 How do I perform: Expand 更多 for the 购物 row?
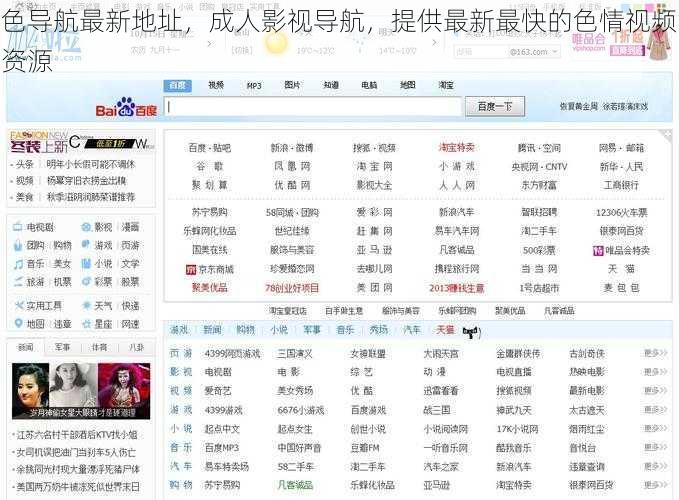pyautogui.click(x=655, y=485)
